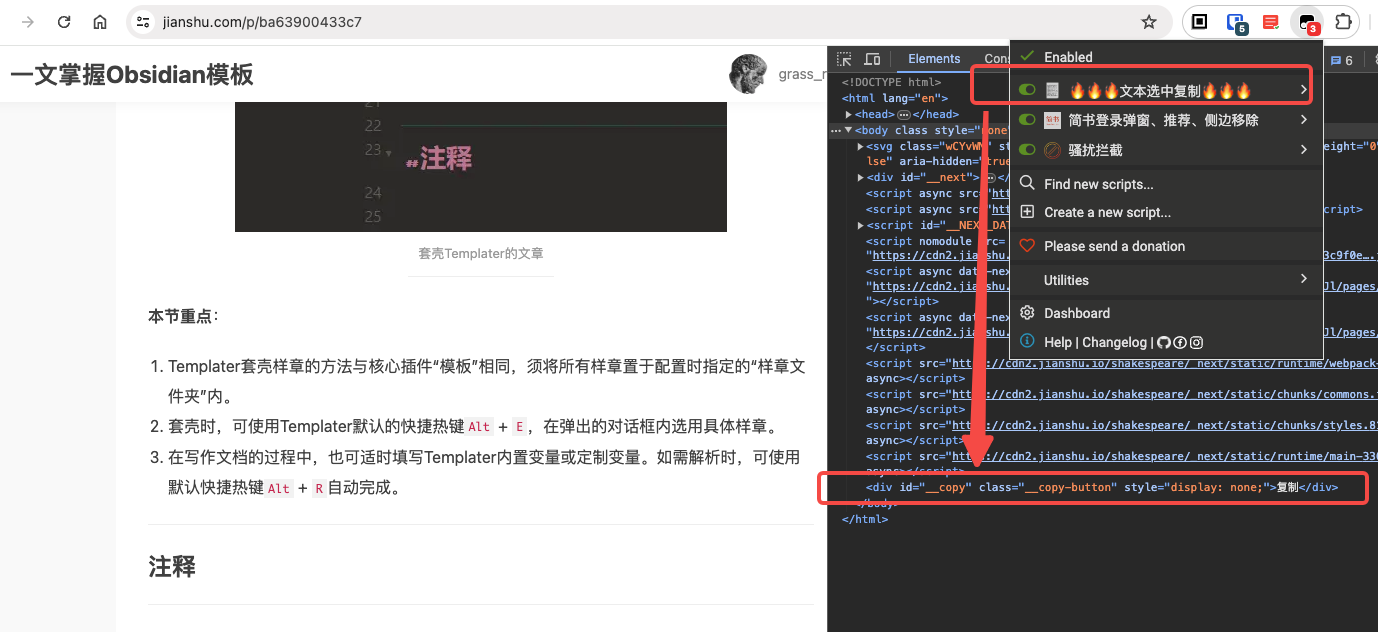1378x632 pixels.
Task: Click the author avatar on the page header
Action: (x=748, y=74)
